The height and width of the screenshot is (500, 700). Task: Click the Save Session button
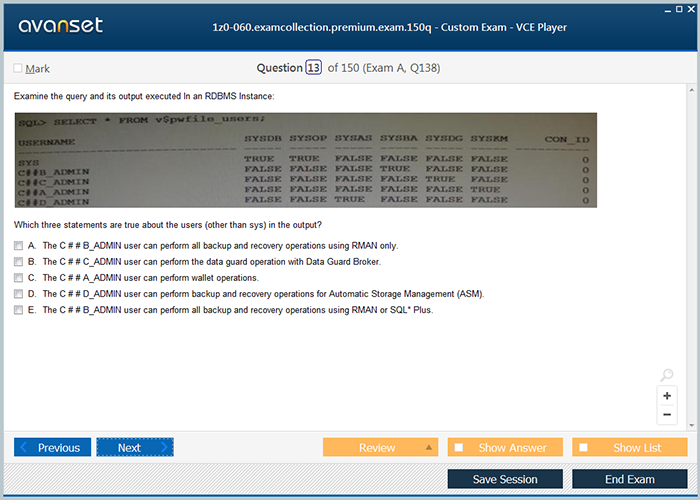click(x=505, y=479)
